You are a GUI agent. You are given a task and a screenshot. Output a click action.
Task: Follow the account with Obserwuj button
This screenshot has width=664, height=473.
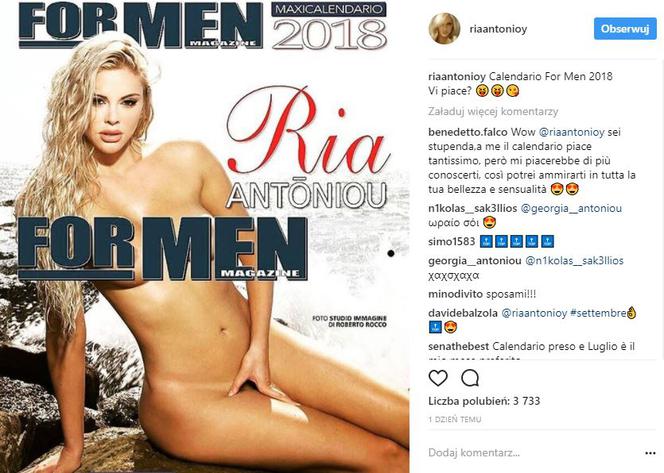coord(625,29)
